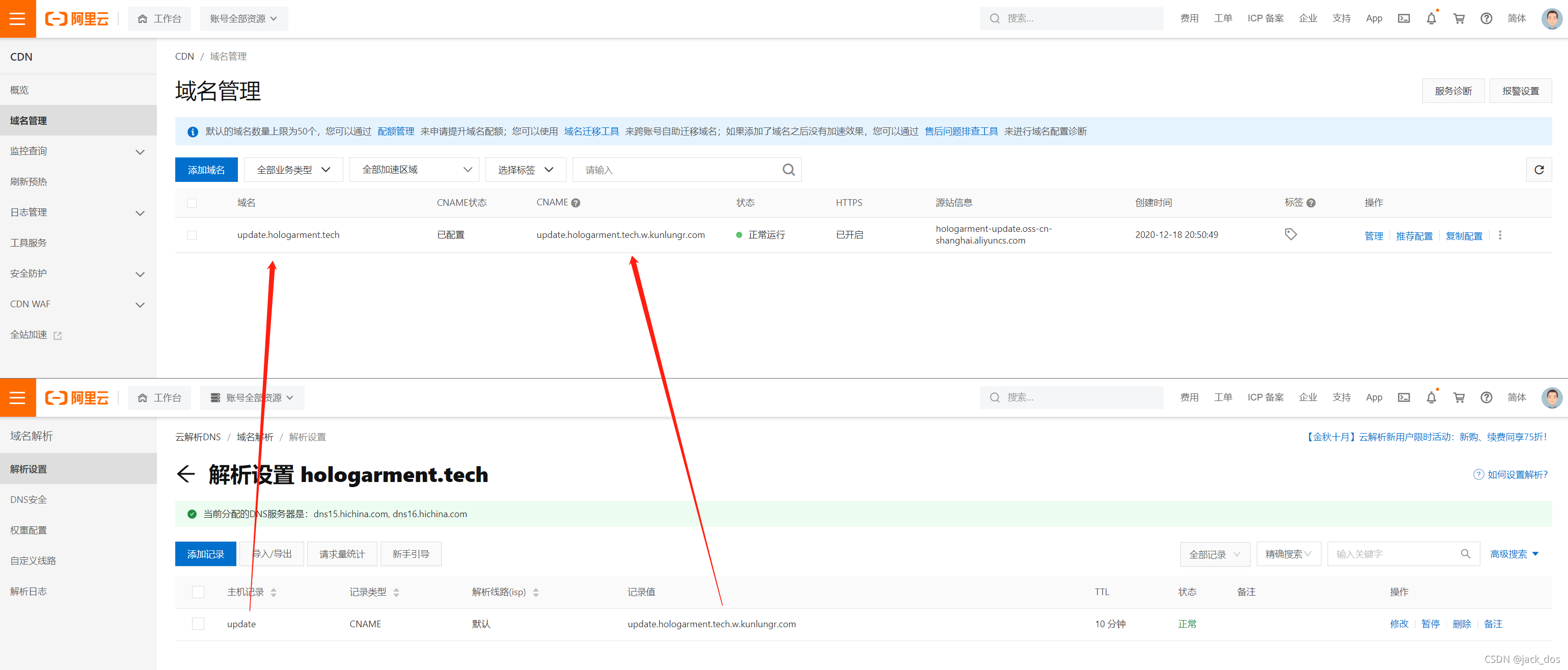Click the refresh icon beside domain search
Viewport: 1568px width, 670px height.
click(1538, 170)
